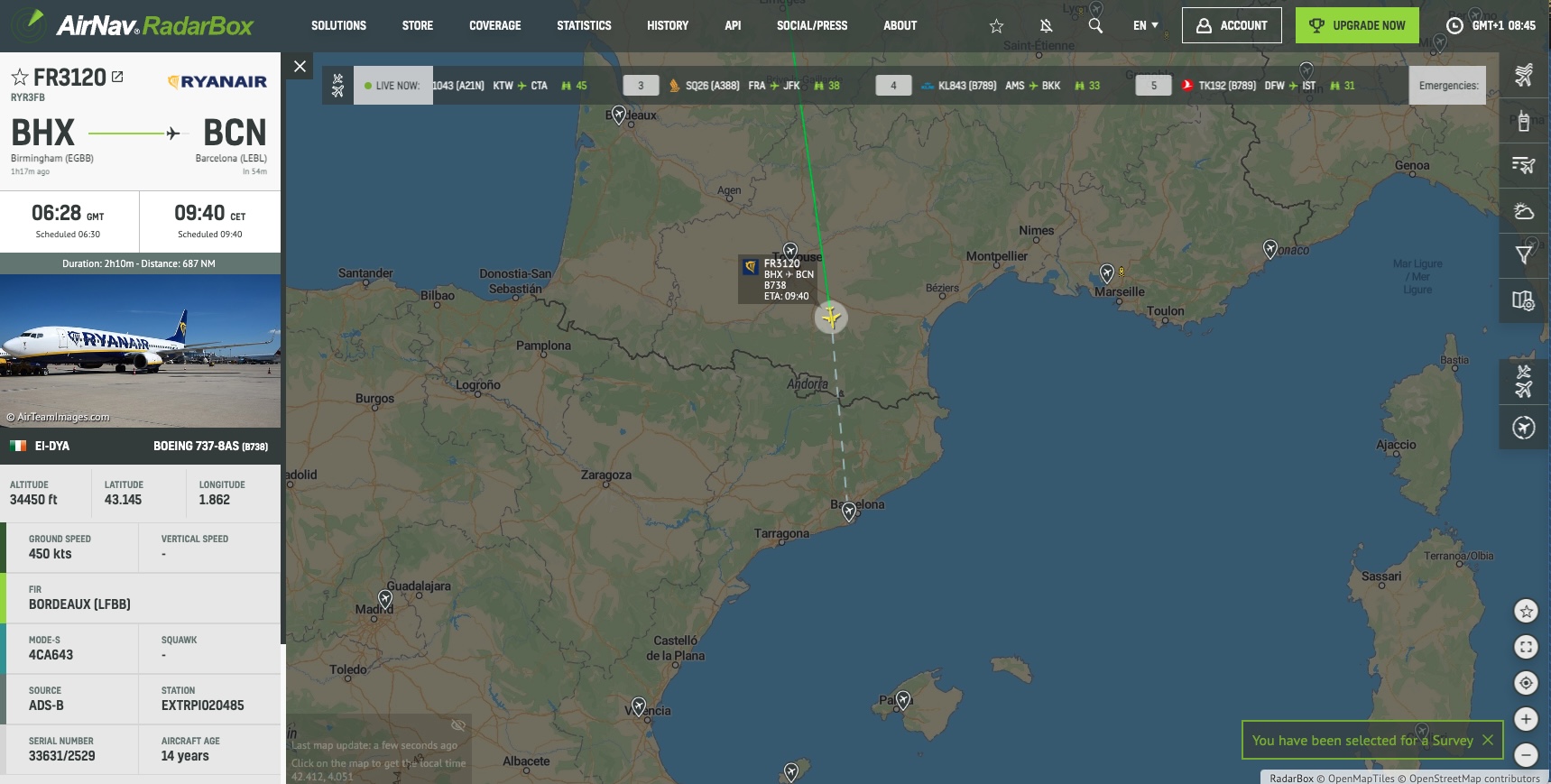Open FR3120 in external link icon
Viewport: 1551px width, 784px height.
tap(117, 77)
